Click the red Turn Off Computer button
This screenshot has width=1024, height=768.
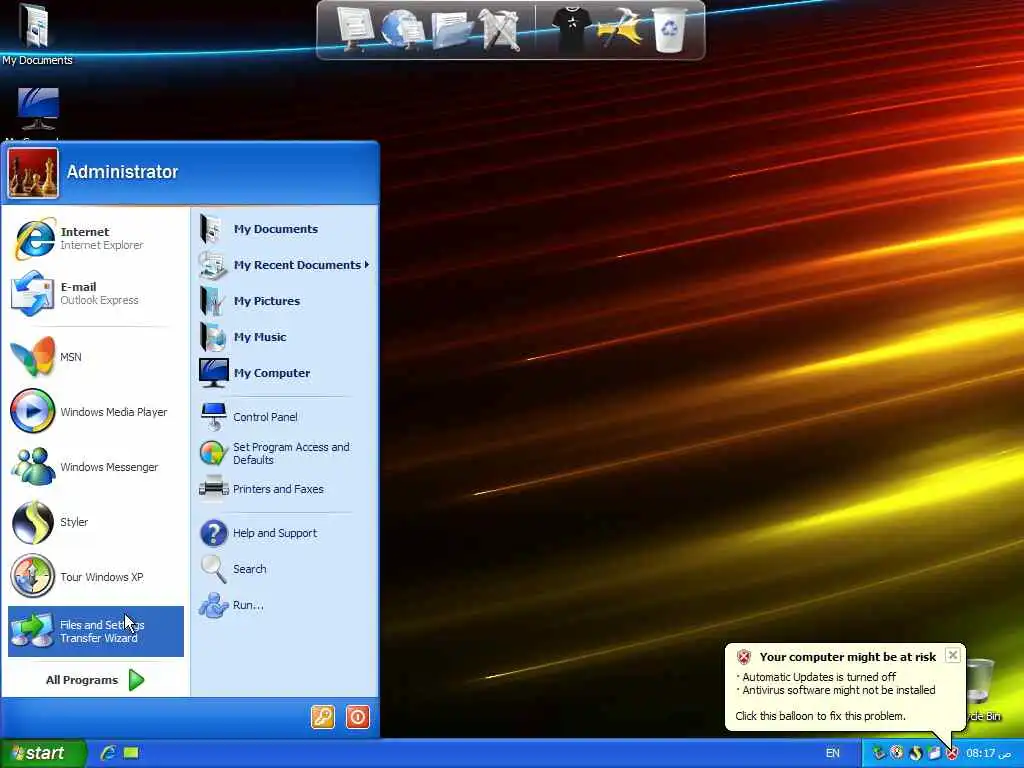click(358, 717)
